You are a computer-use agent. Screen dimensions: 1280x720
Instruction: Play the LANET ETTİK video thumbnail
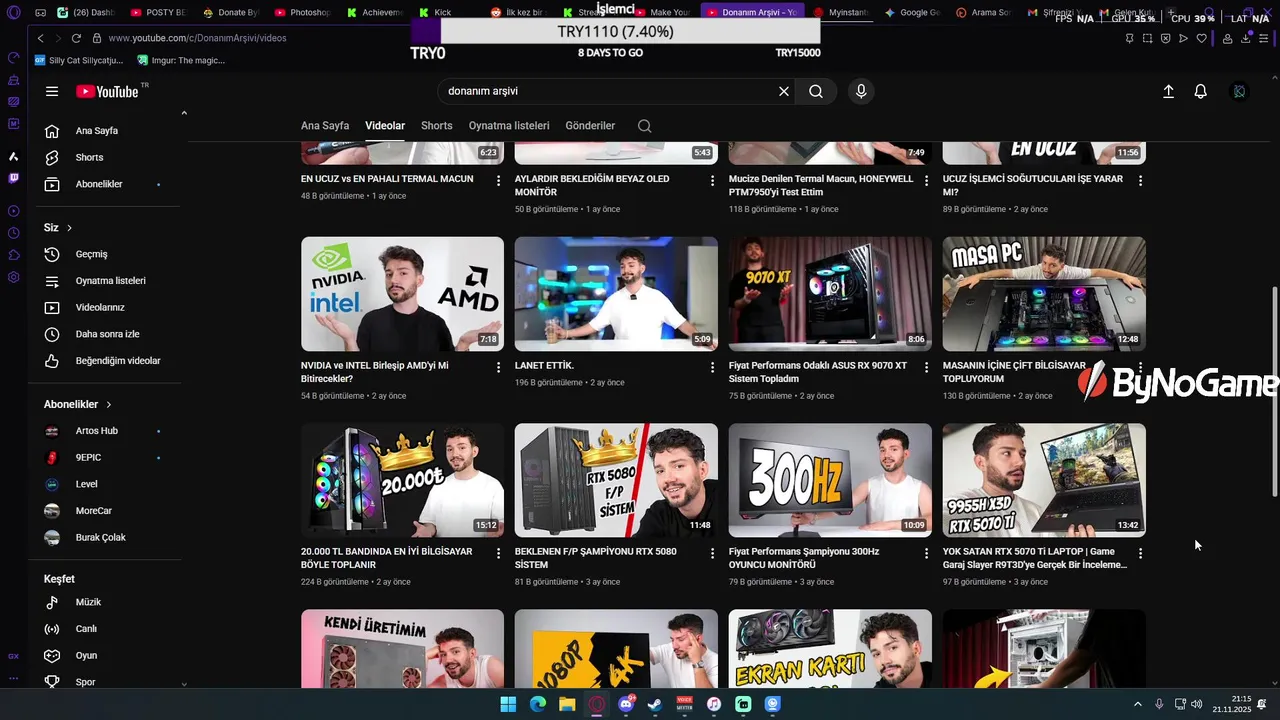click(x=616, y=294)
